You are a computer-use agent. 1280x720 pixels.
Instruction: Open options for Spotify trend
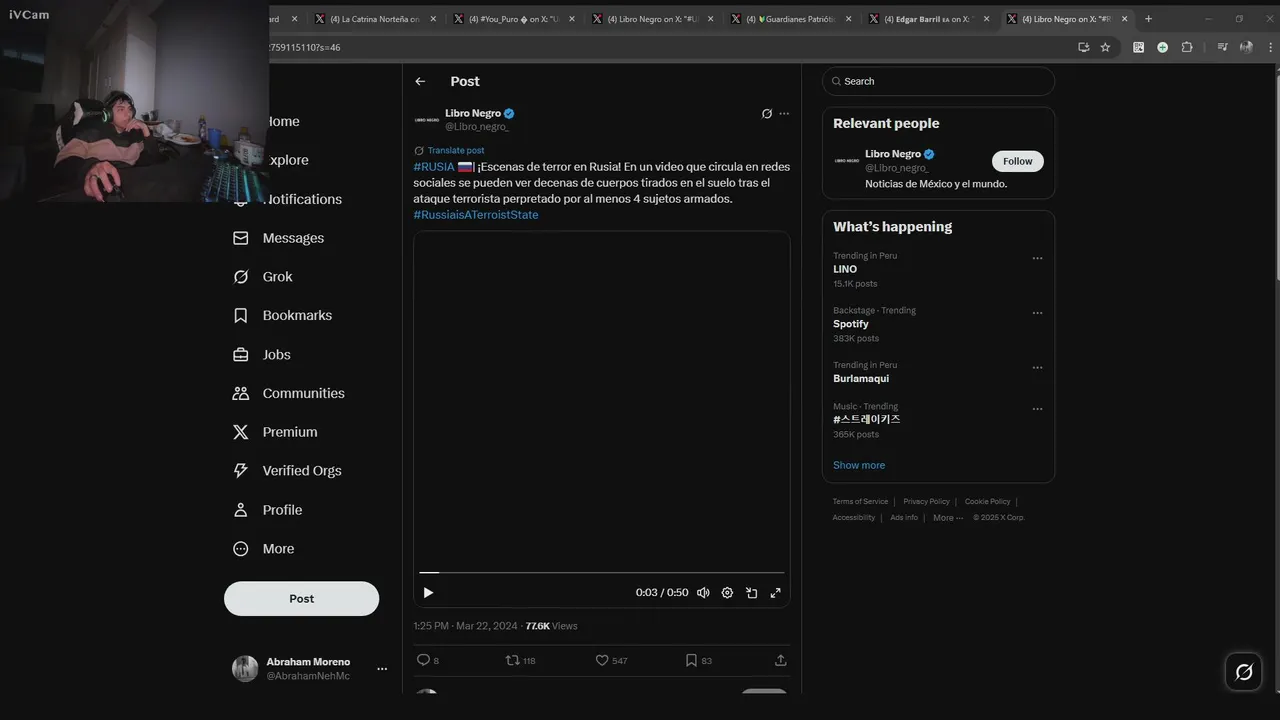tap(1037, 313)
